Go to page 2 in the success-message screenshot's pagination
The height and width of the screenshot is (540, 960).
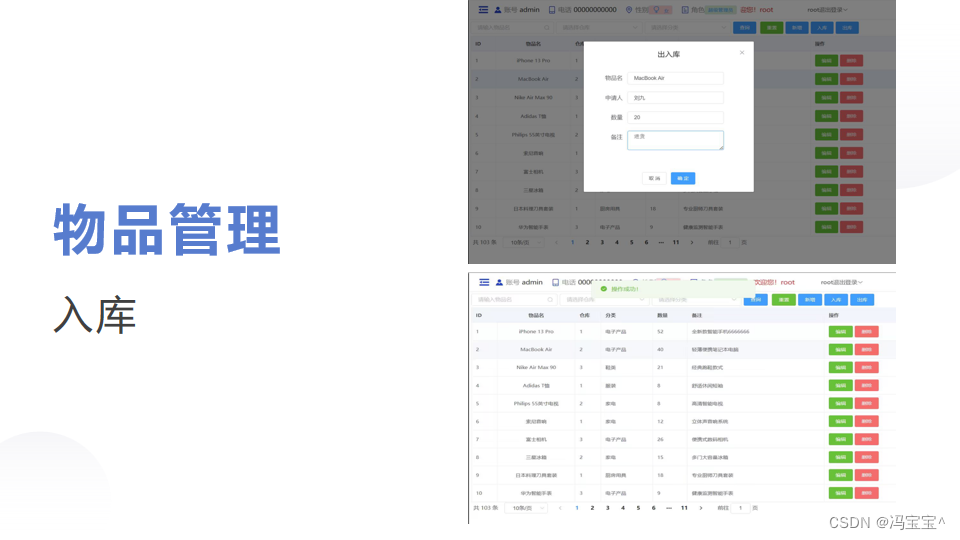[x=592, y=508]
